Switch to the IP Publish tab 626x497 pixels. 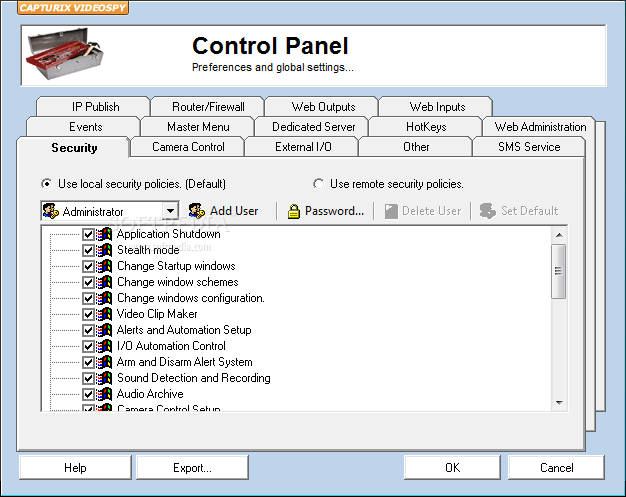pos(95,107)
